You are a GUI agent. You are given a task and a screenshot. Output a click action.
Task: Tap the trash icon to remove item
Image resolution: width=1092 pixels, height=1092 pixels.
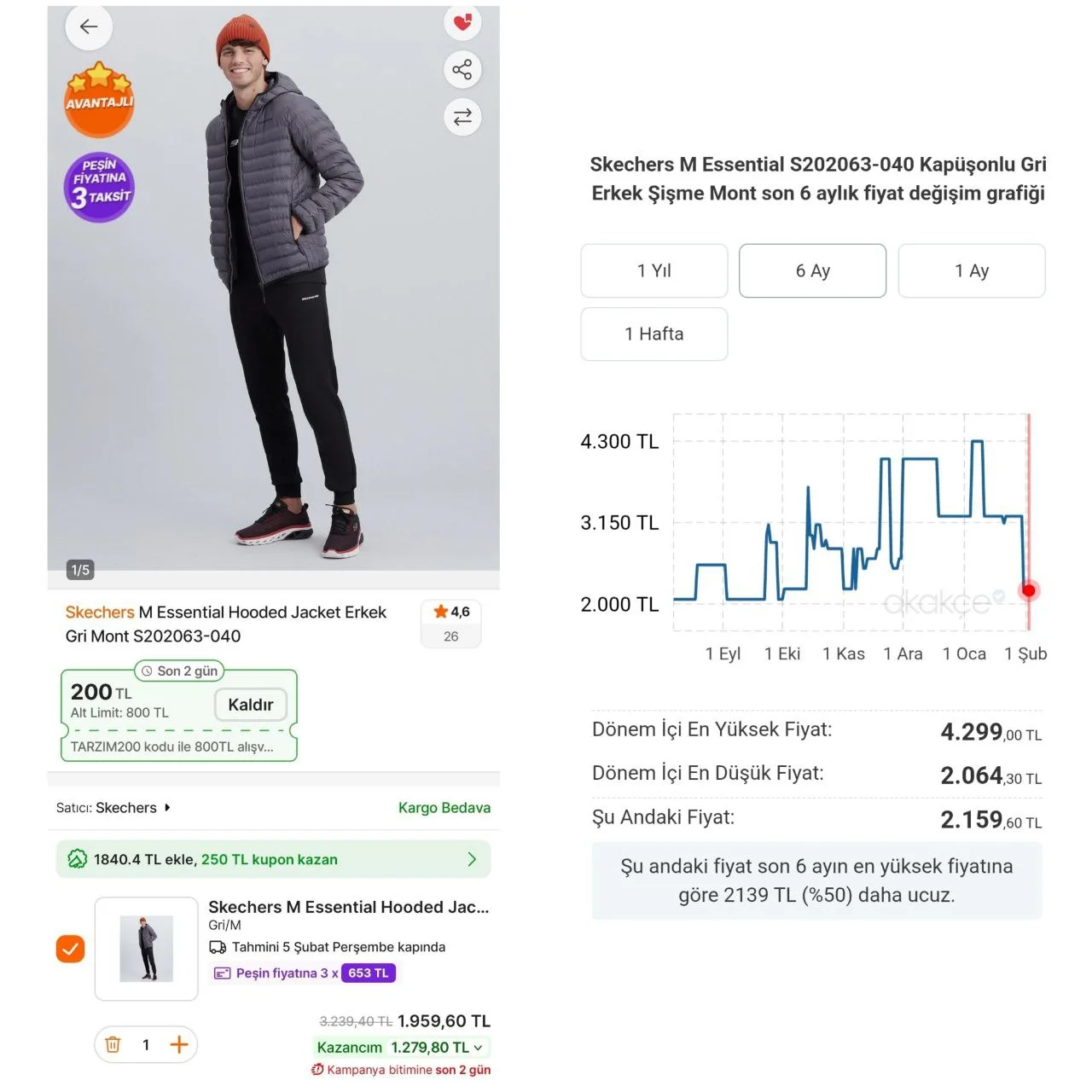(113, 1044)
